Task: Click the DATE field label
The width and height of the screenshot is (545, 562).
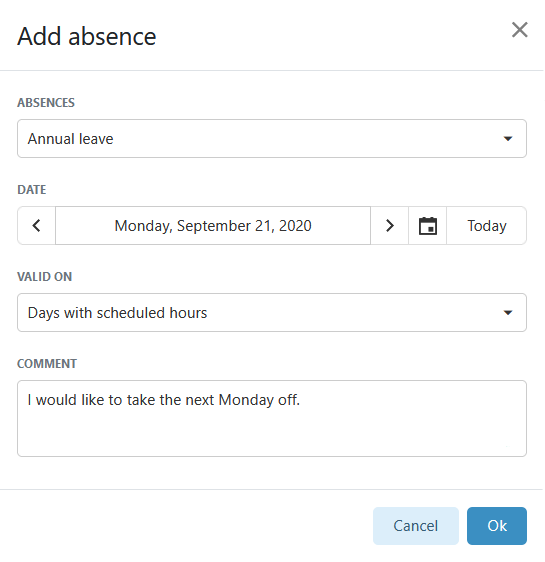Action: click(x=32, y=190)
